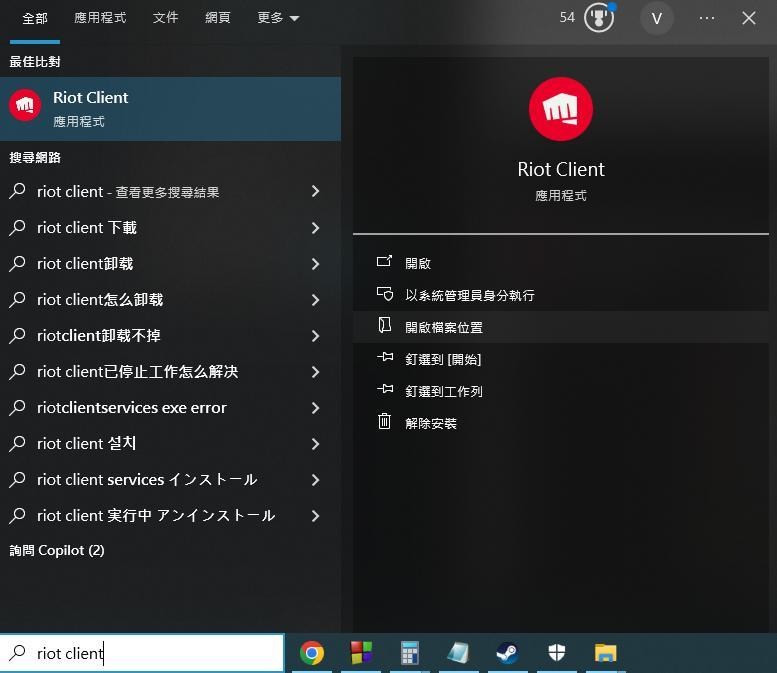Click the search box containing 'riot client'
777x673 pixels.
click(142, 653)
